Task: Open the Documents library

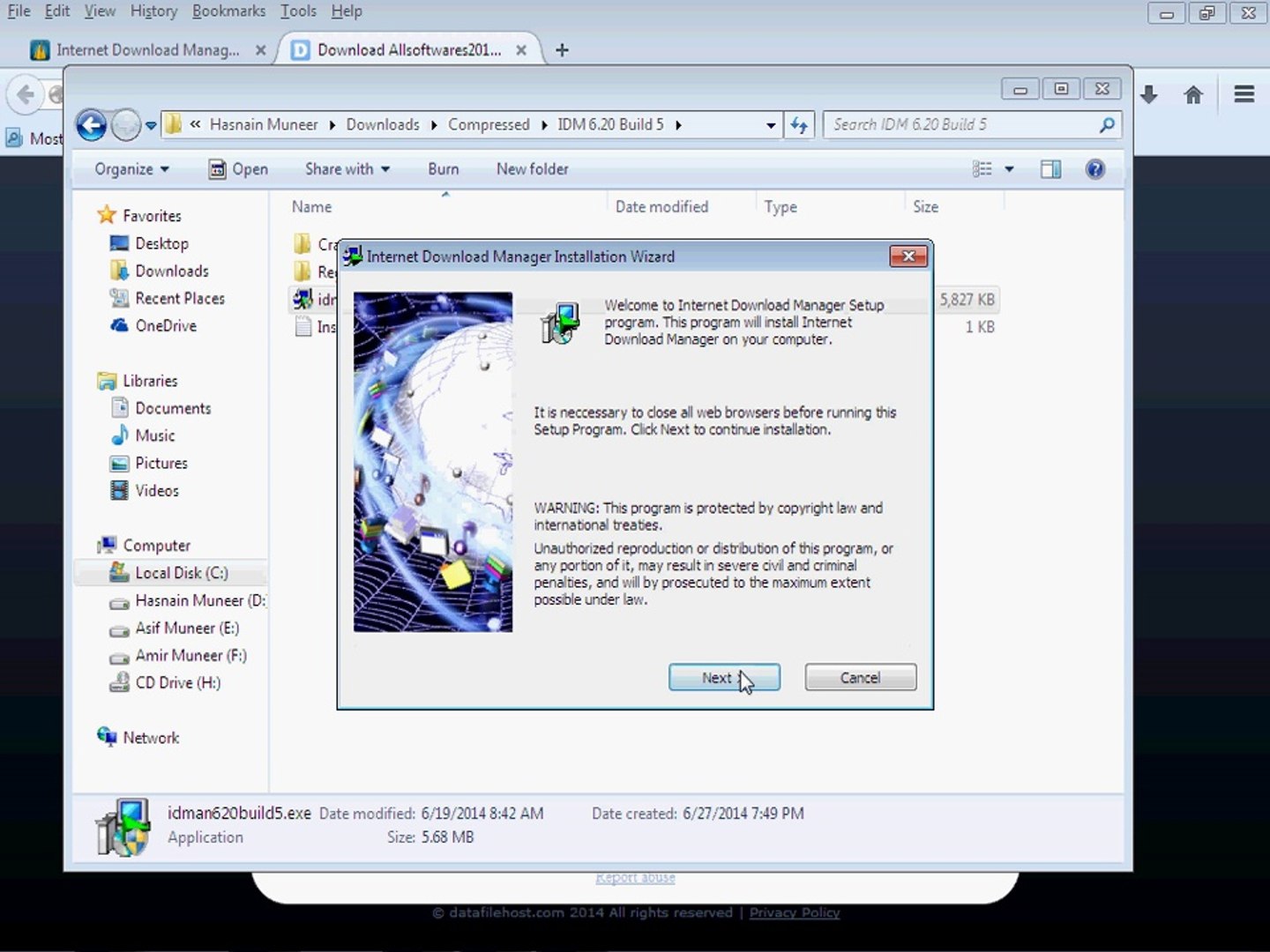Action: [173, 408]
